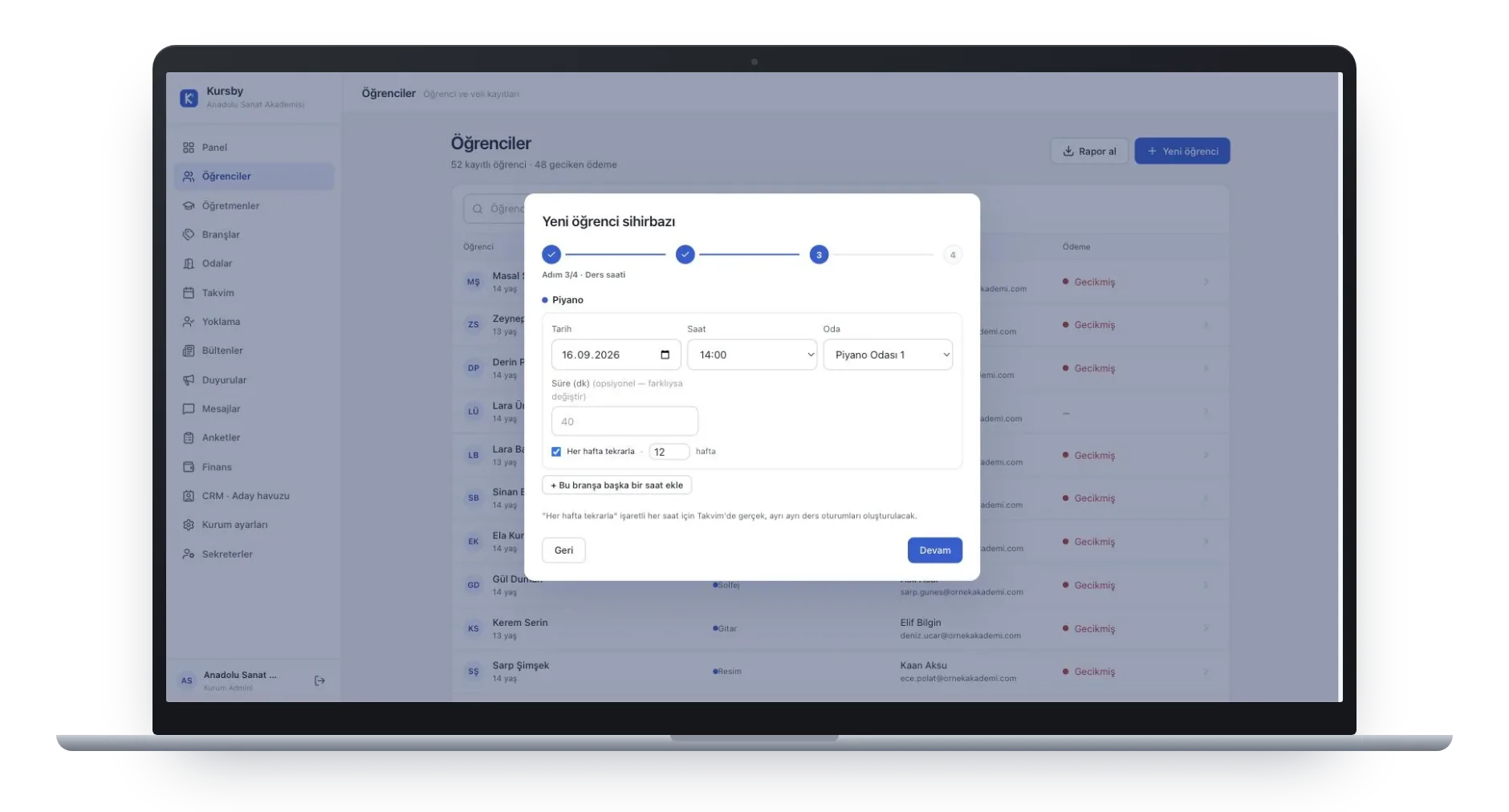Viewport: 1509px width, 812px height.
Task: Click the Rapor al download button
Action: point(1089,152)
